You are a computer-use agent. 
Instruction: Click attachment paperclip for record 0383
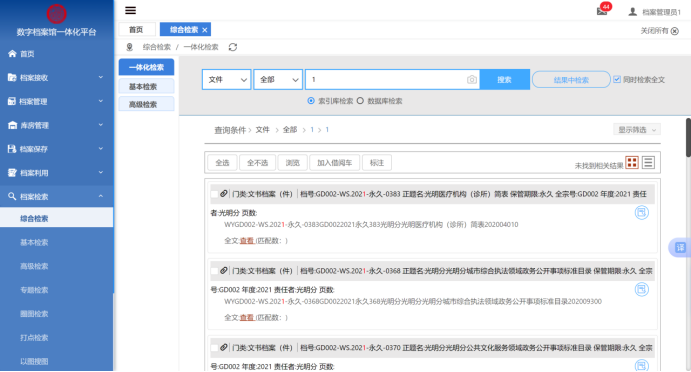(x=224, y=194)
